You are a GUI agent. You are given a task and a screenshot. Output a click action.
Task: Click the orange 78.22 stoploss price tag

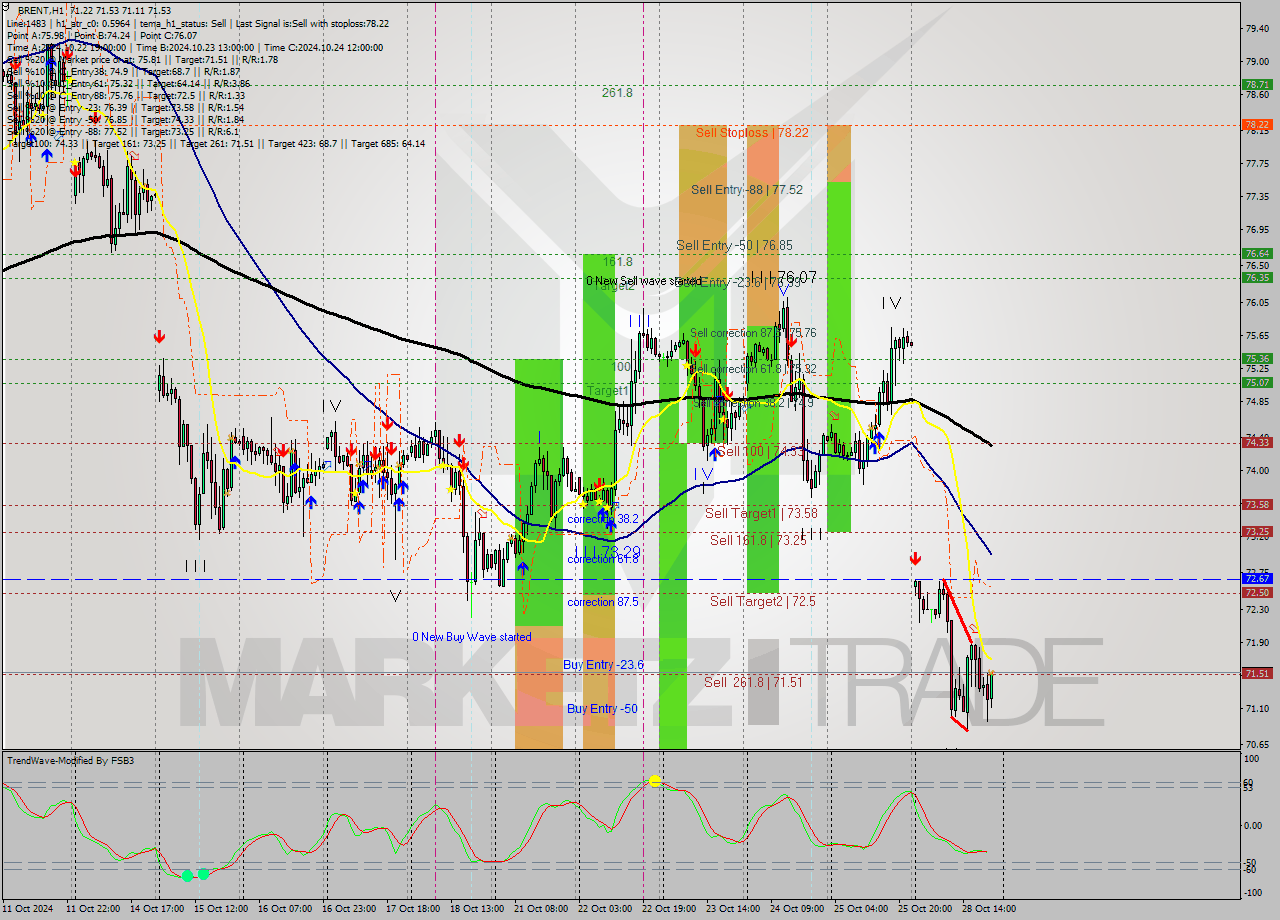1257,124
